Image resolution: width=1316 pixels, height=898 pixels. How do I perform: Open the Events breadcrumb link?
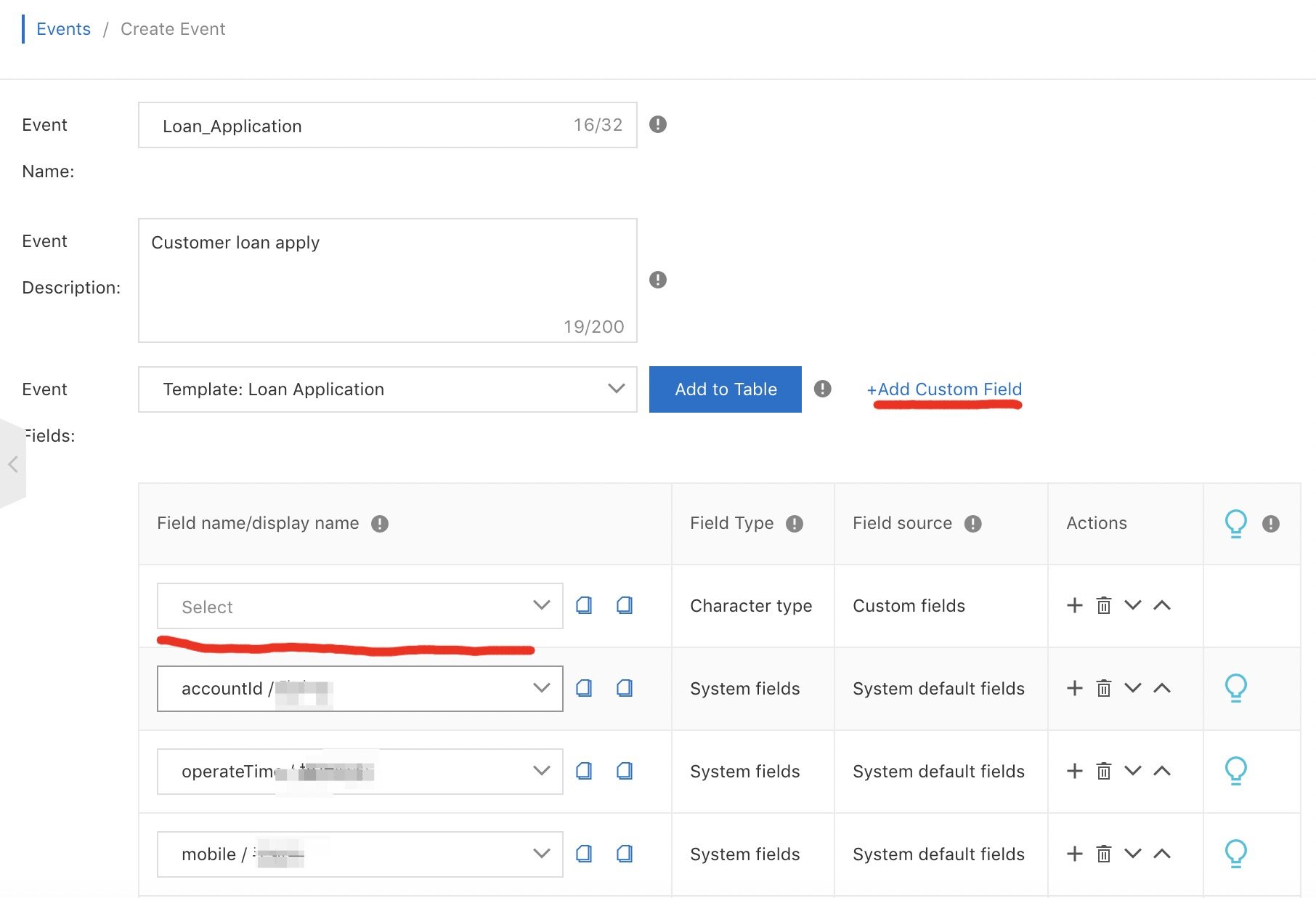click(63, 29)
